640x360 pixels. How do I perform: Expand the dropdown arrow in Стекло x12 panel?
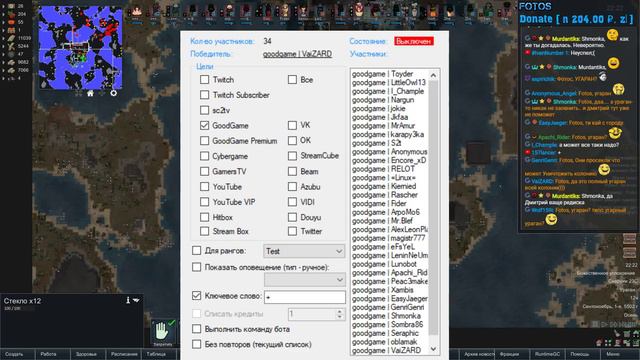pyautogui.click(x=136, y=300)
